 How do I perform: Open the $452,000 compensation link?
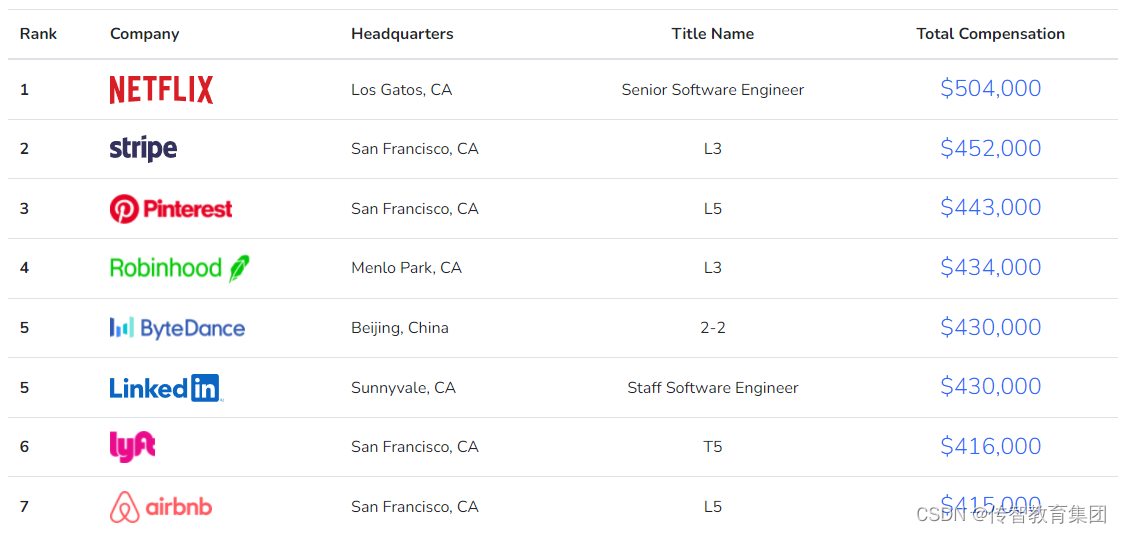[991, 148]
